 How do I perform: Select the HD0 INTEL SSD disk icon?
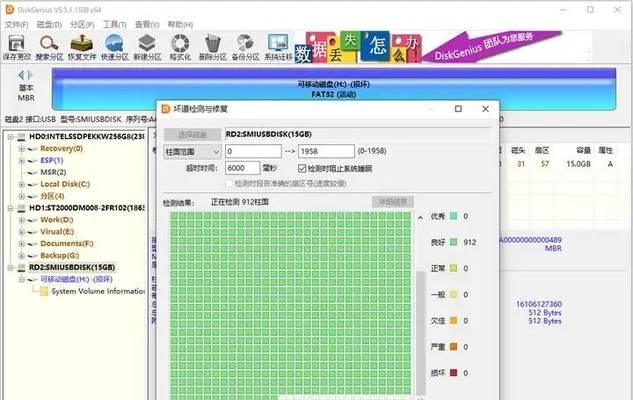pyautogui.click(x=21, y=137)
